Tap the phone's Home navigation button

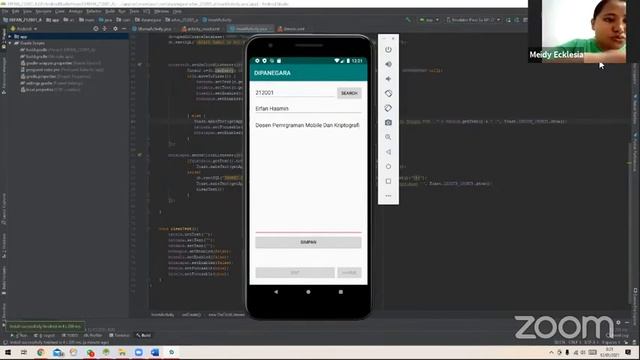coord(308,292)
